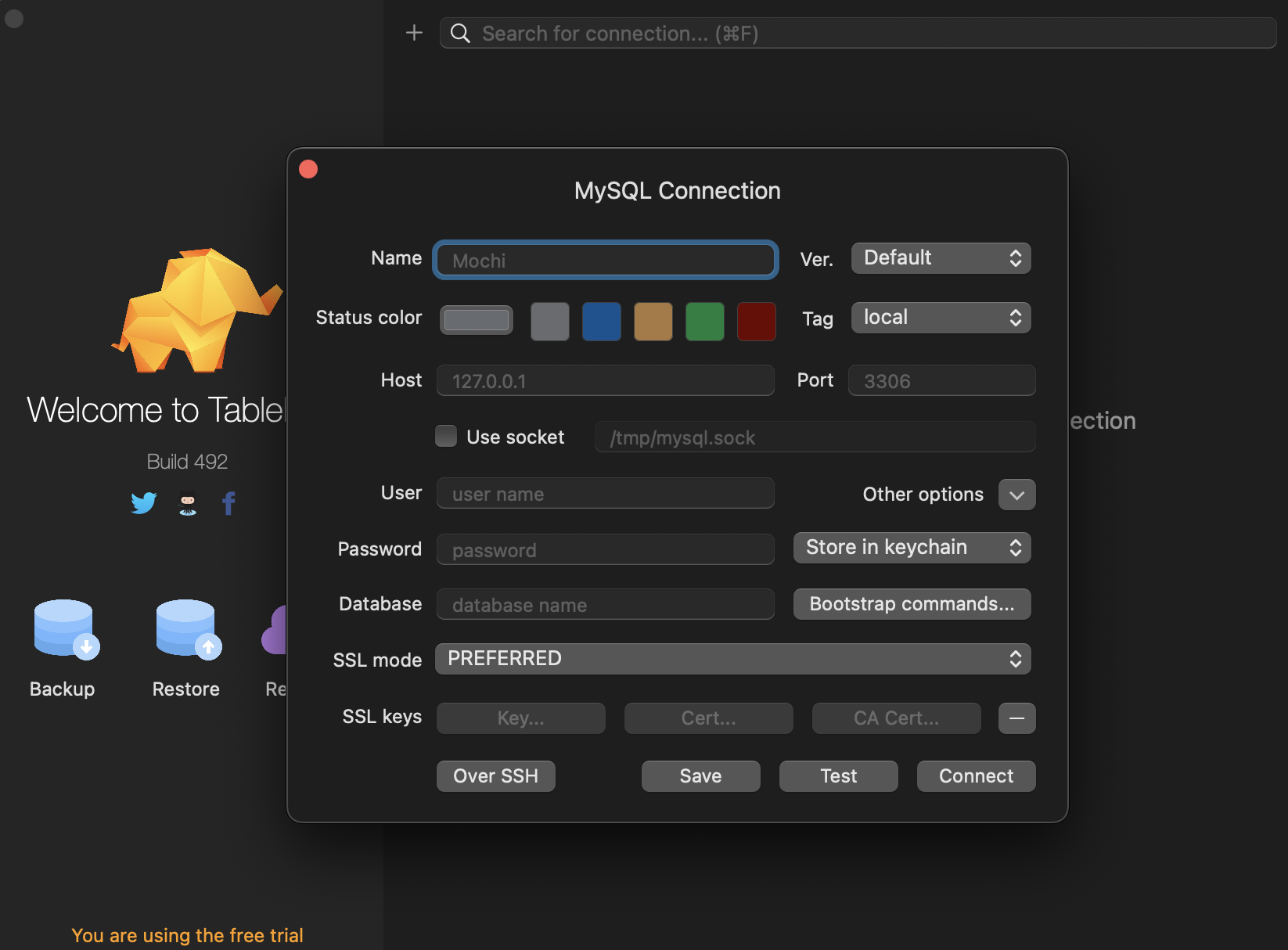This screenshot has height=950, width=1288.
Task: Select the green status color swatch
Action: pyautogui.click(x=705, y=322)
